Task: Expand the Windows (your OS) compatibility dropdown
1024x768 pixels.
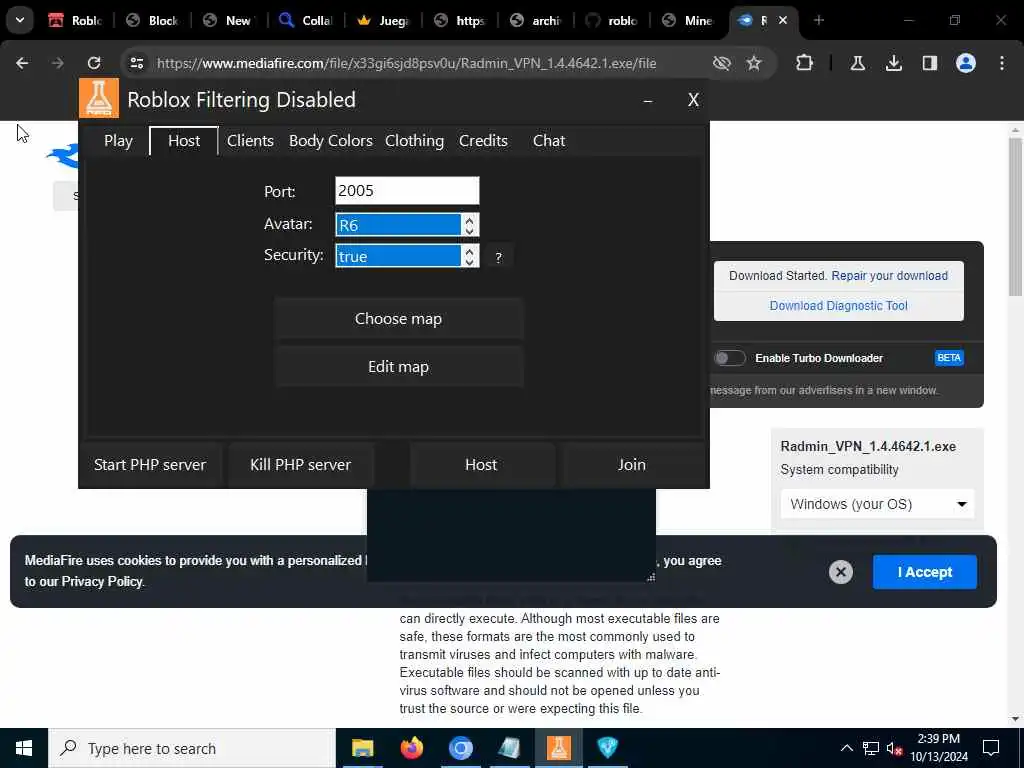Action: point(877,504)
